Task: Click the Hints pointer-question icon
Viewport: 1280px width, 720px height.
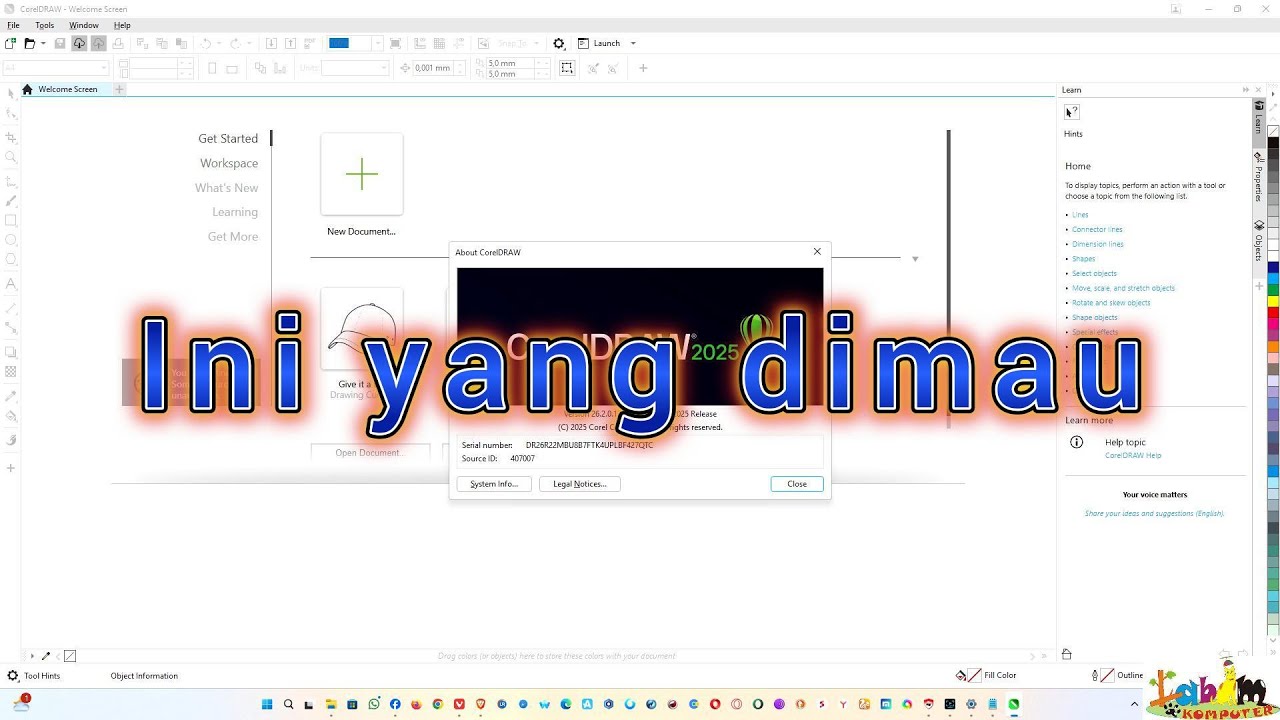Action: coord(1072,112)
